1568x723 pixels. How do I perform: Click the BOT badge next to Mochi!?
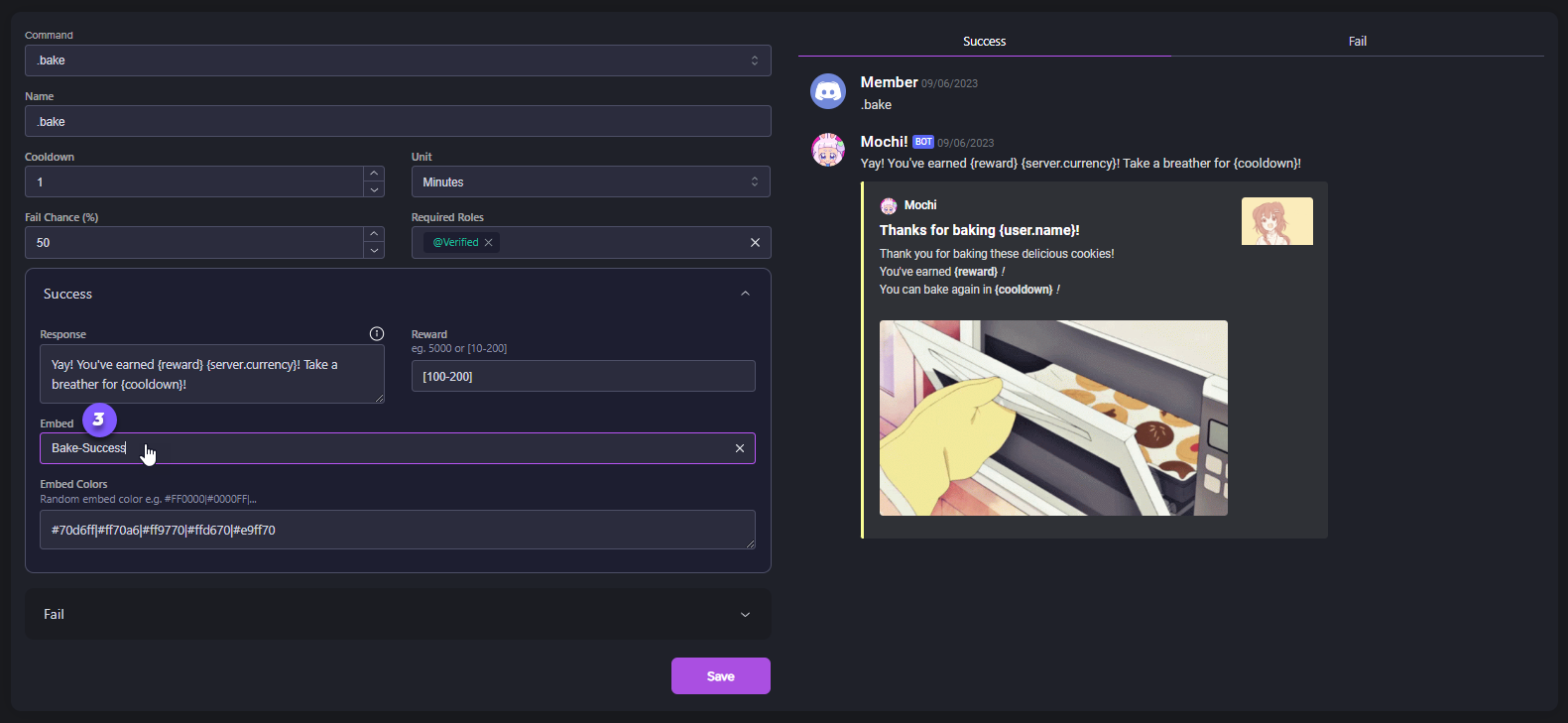pyautogui.click(x=923, y=142)
